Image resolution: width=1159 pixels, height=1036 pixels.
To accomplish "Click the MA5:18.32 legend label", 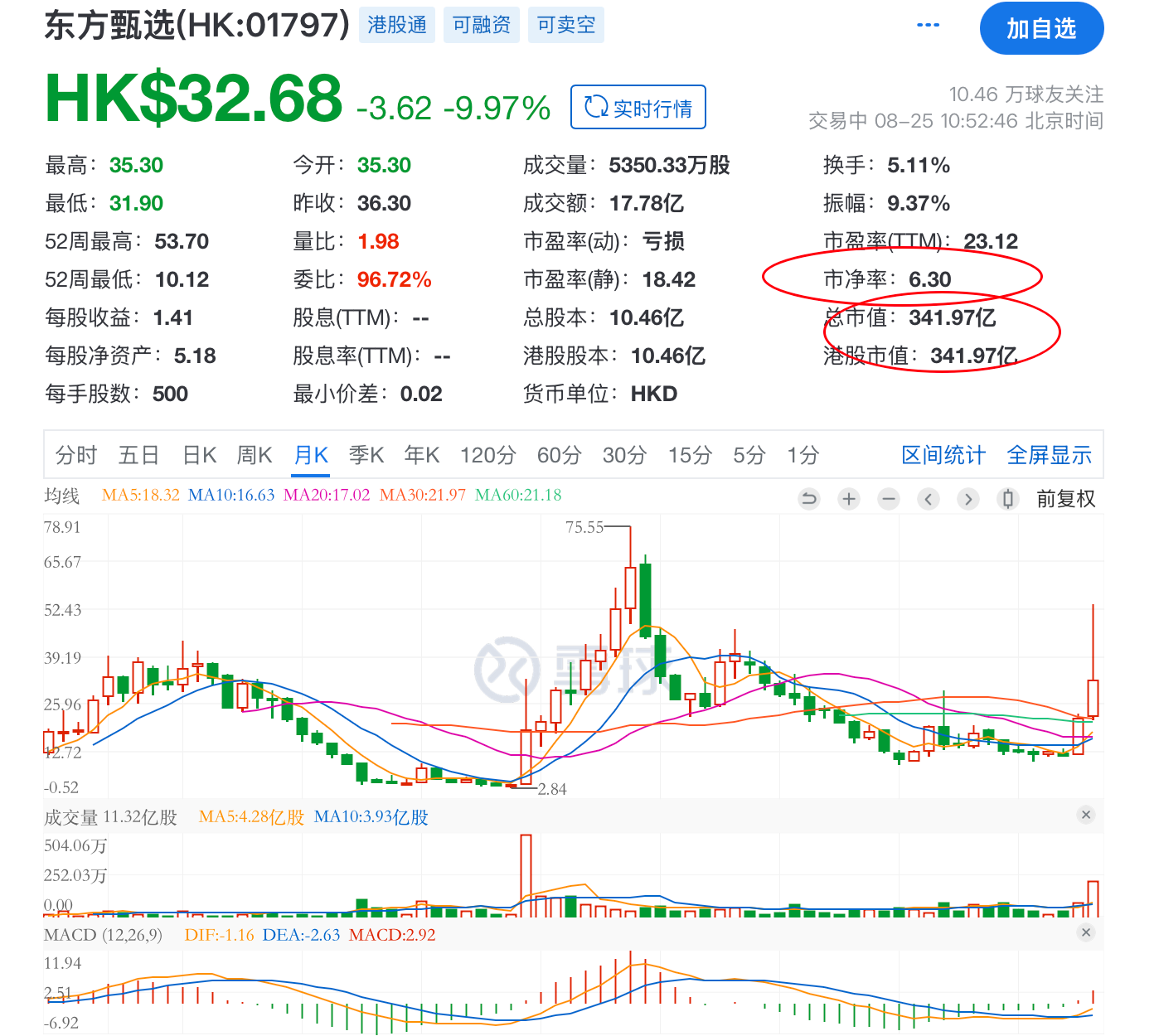I will [141, 495].
